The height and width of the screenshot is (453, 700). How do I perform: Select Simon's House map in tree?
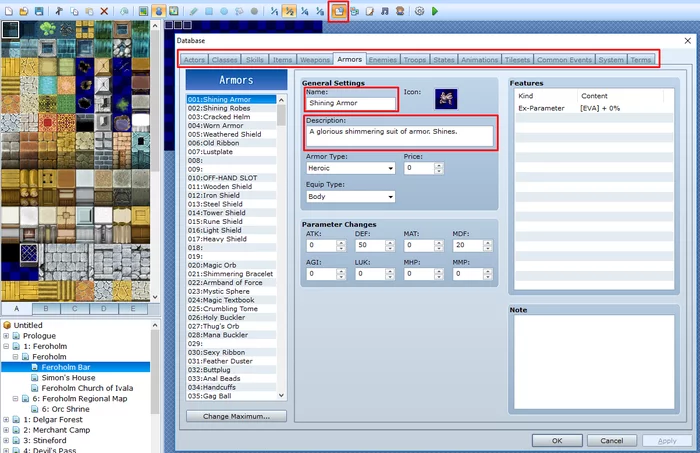[x=68, y=378]
